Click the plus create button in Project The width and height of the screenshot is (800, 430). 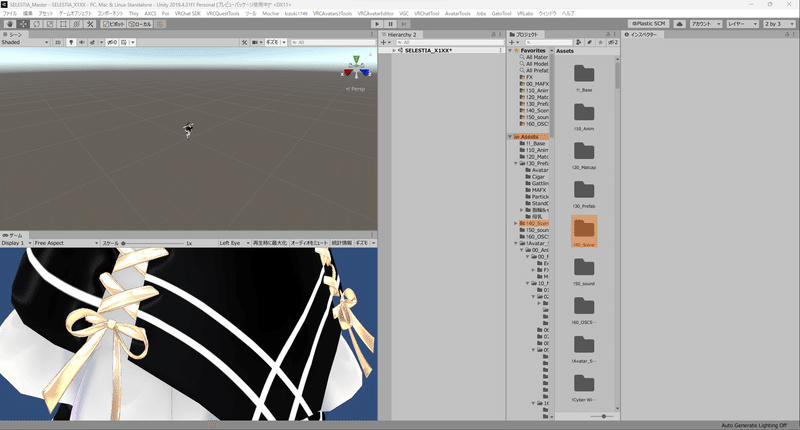pyautogui.click(x=514, y=42)
